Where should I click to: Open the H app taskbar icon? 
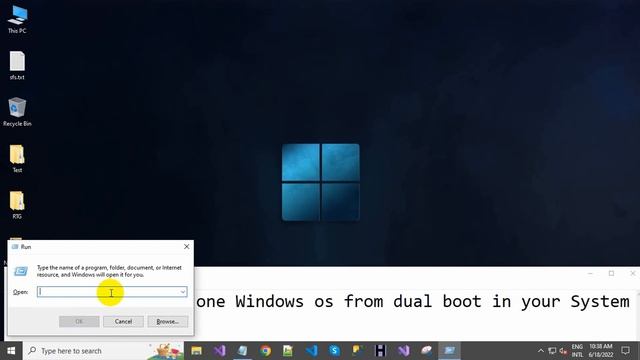(380, 351)
